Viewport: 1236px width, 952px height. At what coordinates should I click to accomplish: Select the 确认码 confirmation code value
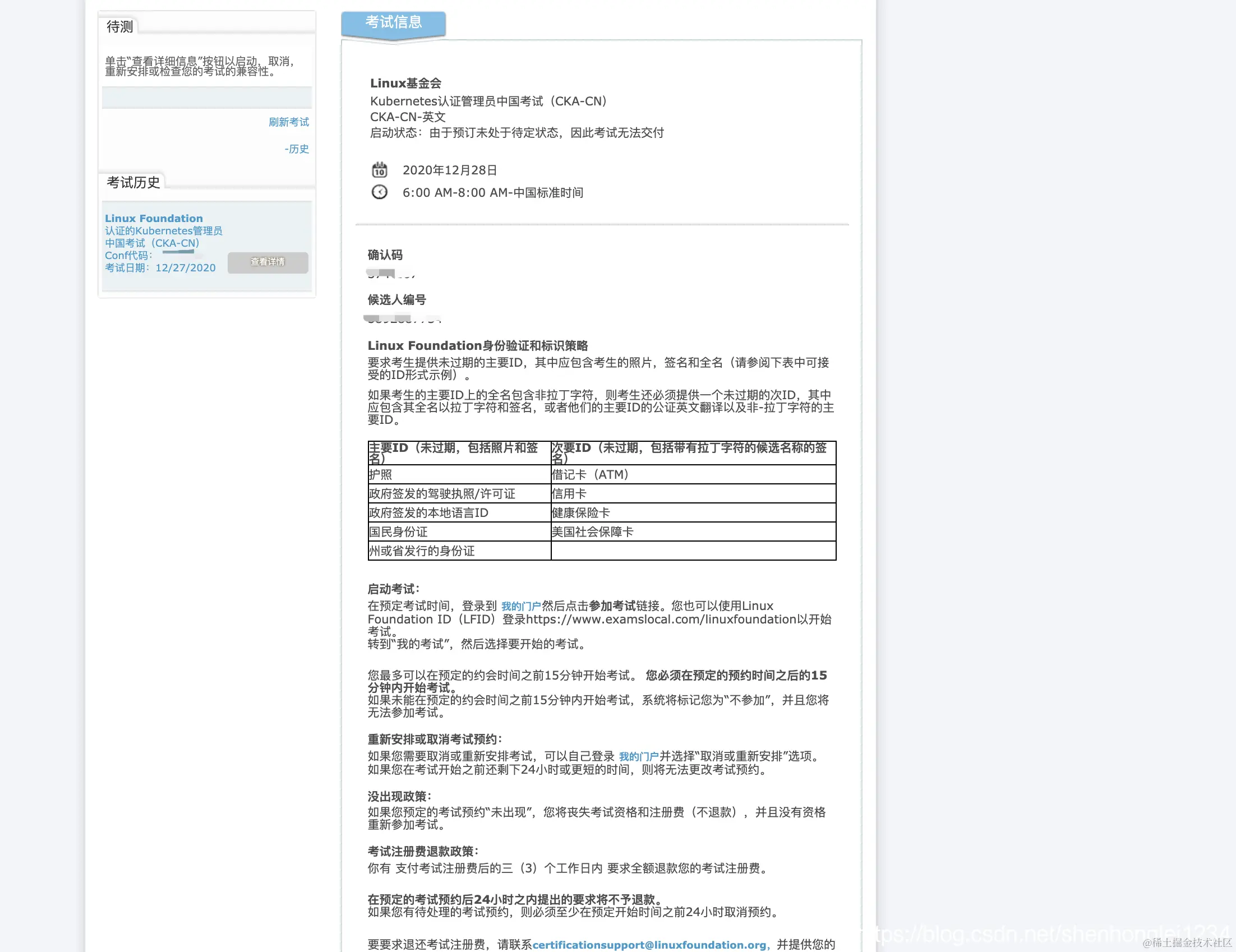coord(389,273)
